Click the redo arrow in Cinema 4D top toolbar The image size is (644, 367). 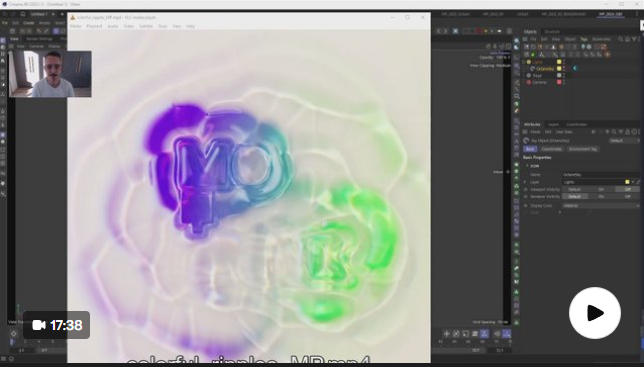point(446,31)
